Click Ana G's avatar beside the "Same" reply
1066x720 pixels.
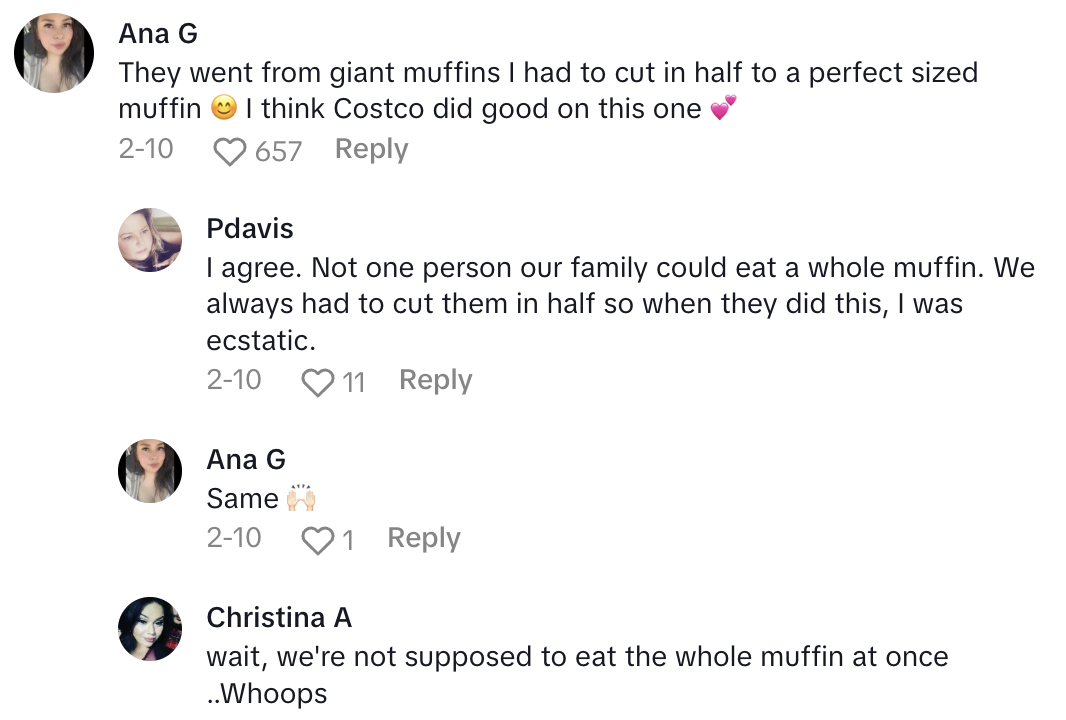(x=150, y=471)
